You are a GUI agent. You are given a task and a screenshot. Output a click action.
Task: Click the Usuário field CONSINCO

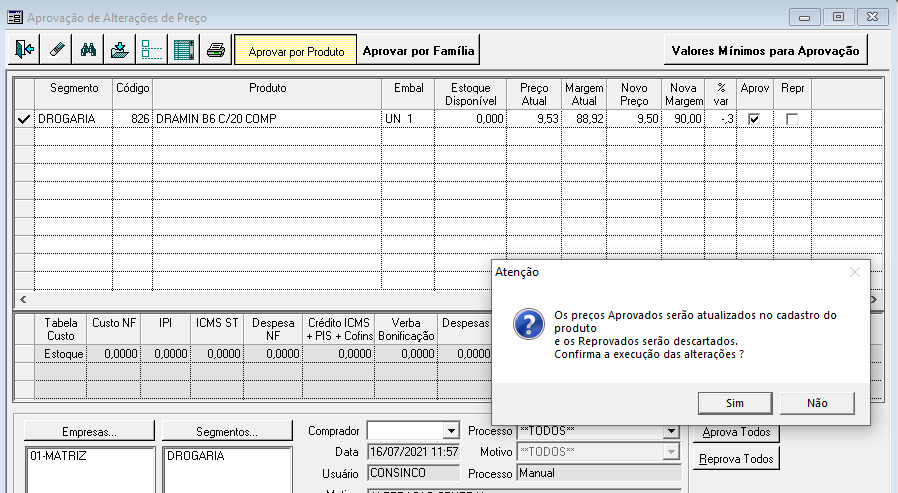[x=413, y=473]
